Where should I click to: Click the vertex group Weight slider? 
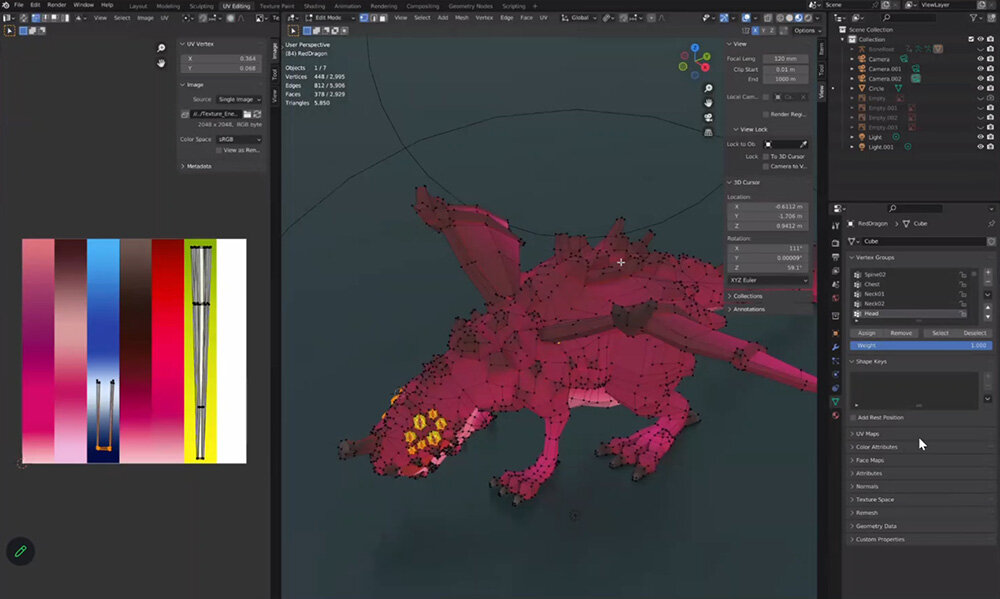(921, 345)
